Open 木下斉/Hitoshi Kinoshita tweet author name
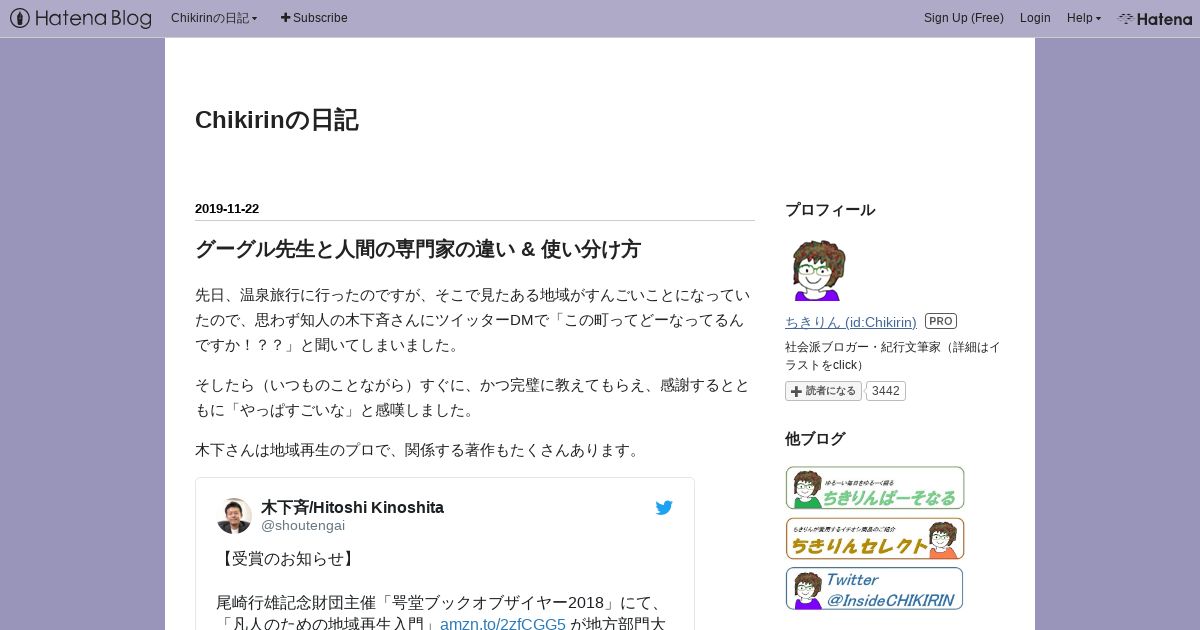Viewport: 1200px width, 630px height. tap(352, 508)
